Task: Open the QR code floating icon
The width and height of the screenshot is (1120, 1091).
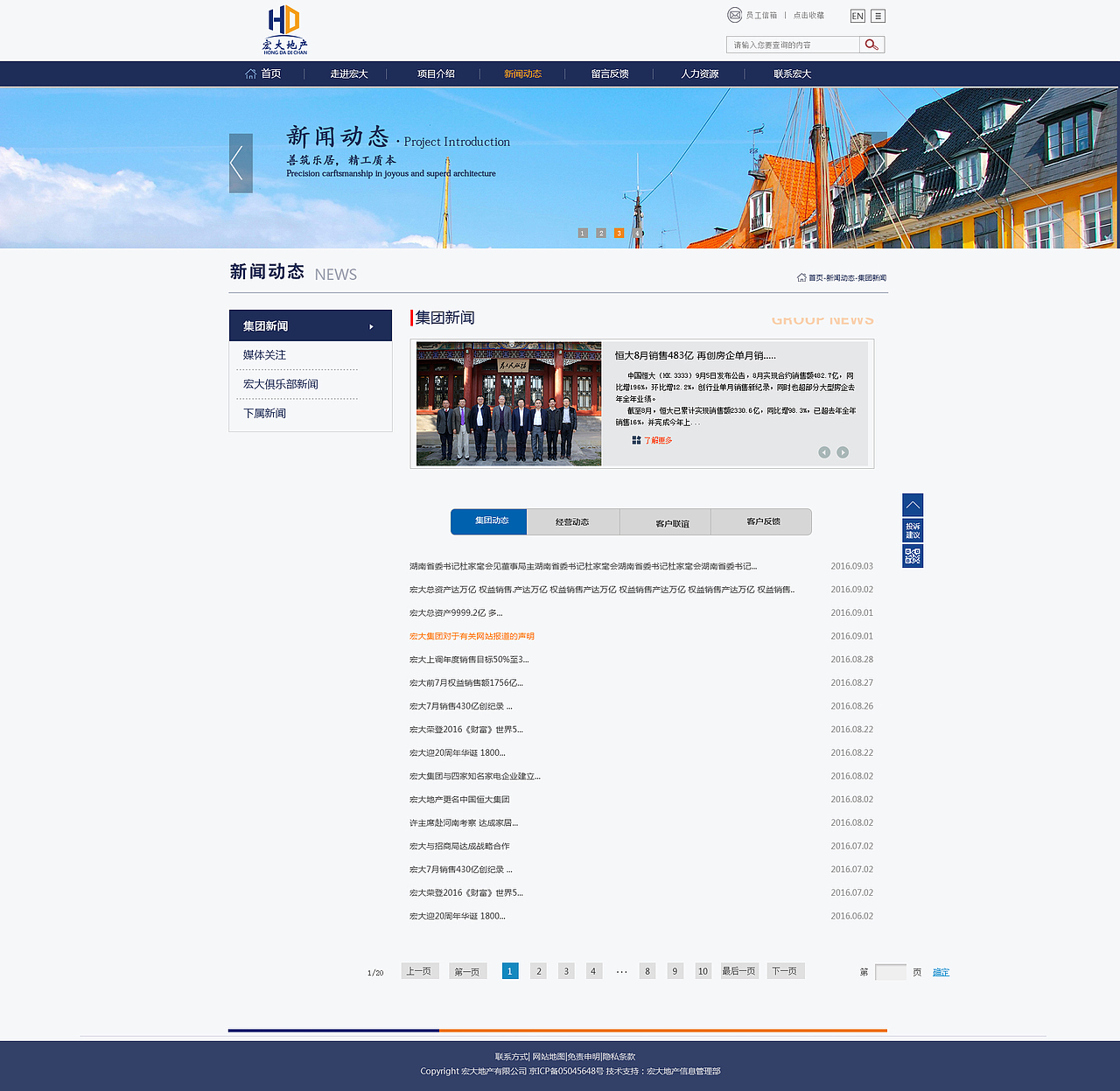Action: 913,556
